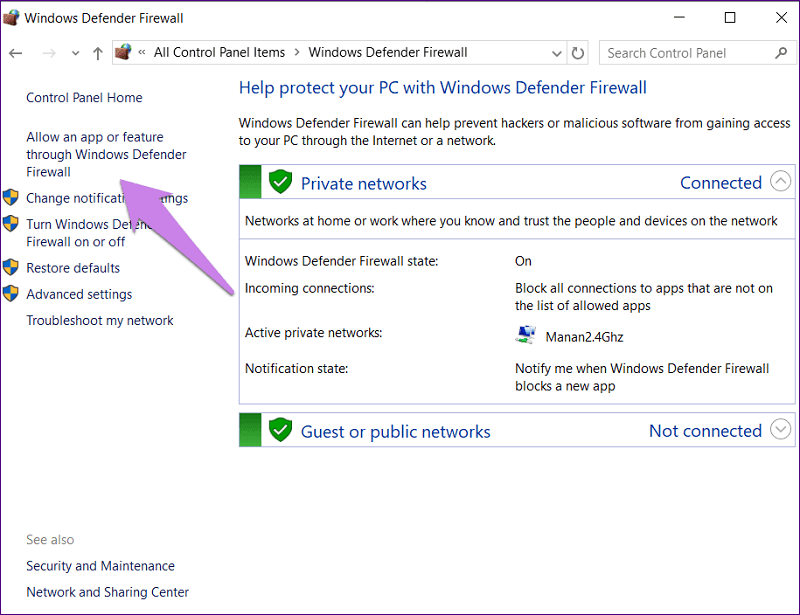
Task: Click the refresh icon in the address bar
Action: (x=578, y=52)
